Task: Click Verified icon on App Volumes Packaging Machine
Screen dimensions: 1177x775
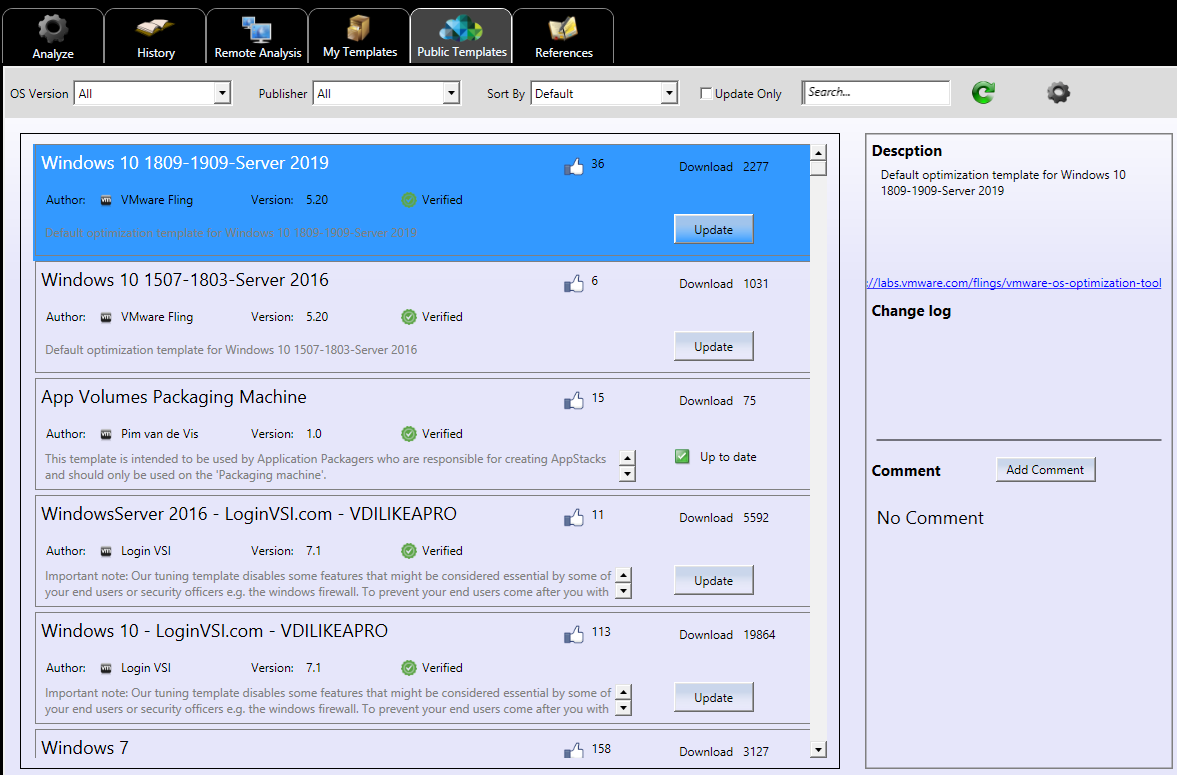Action: [408, 434]
